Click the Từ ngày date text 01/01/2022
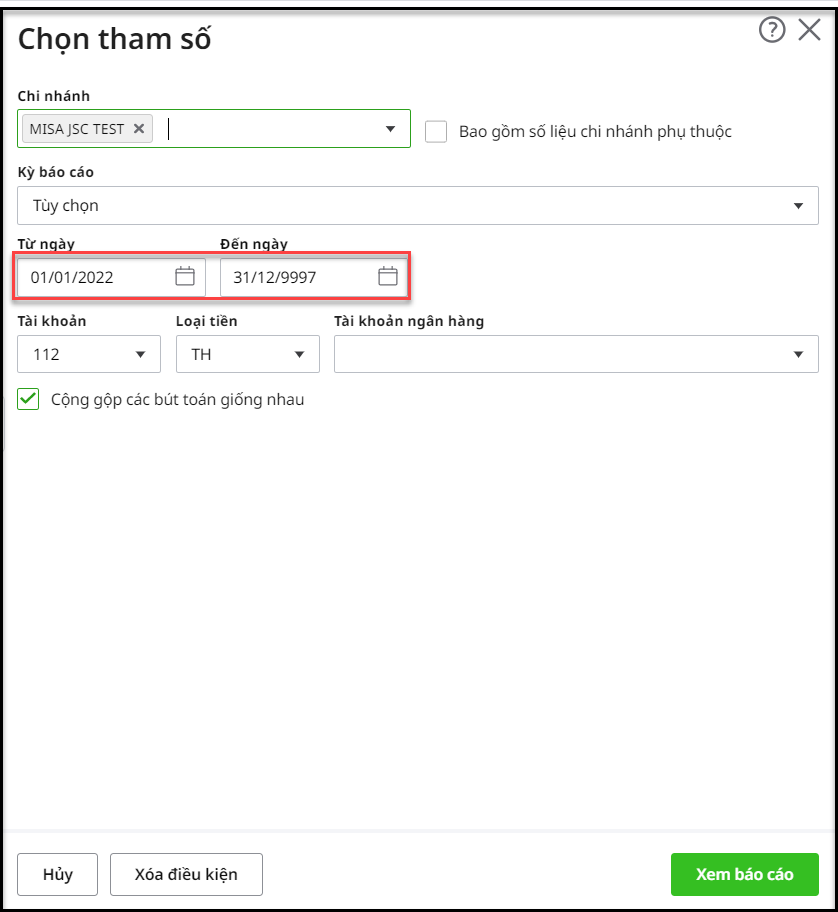Viewport: 838px width, 912px height. (72, 278)
